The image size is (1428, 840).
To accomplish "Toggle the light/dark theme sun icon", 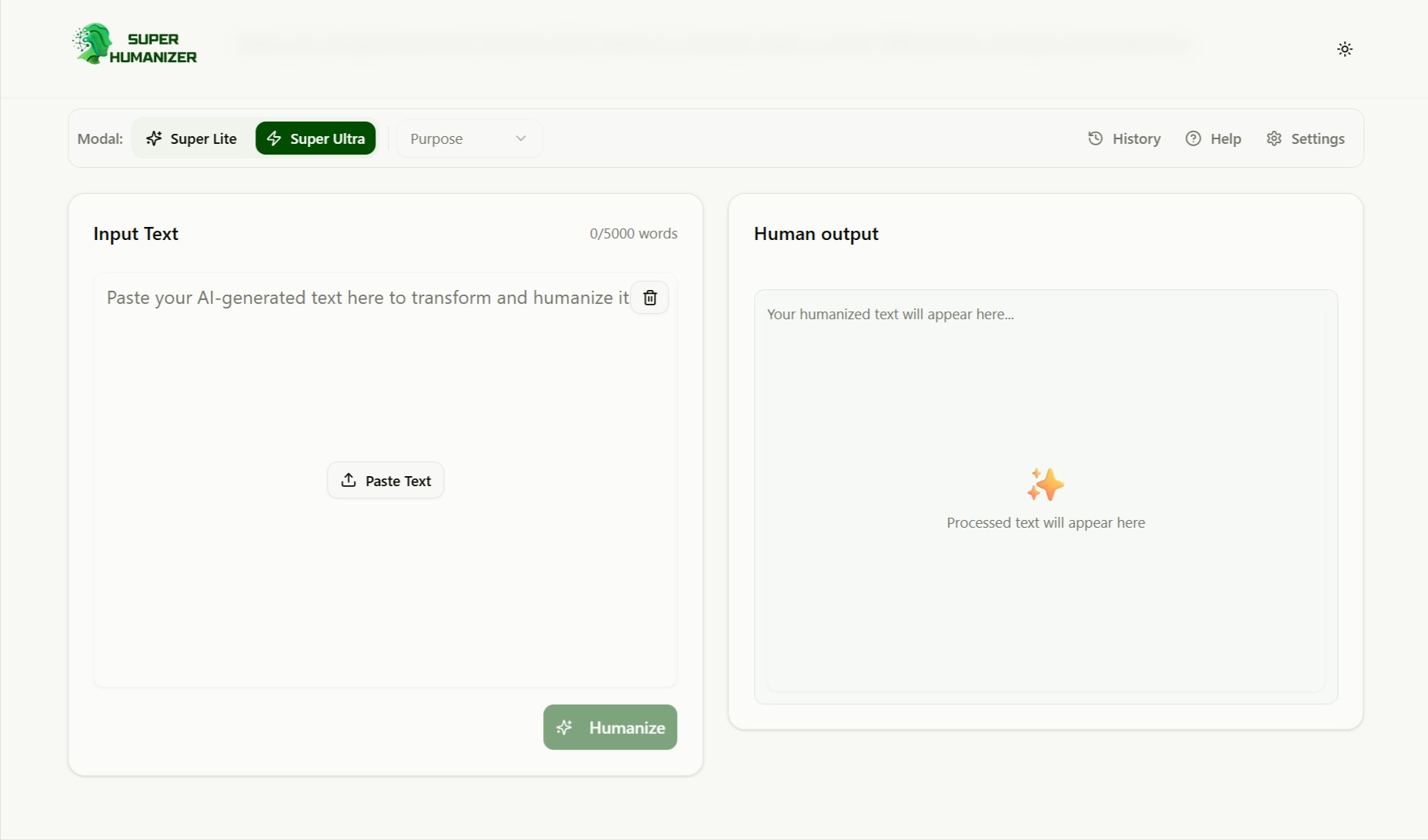I will [1344, 49].
